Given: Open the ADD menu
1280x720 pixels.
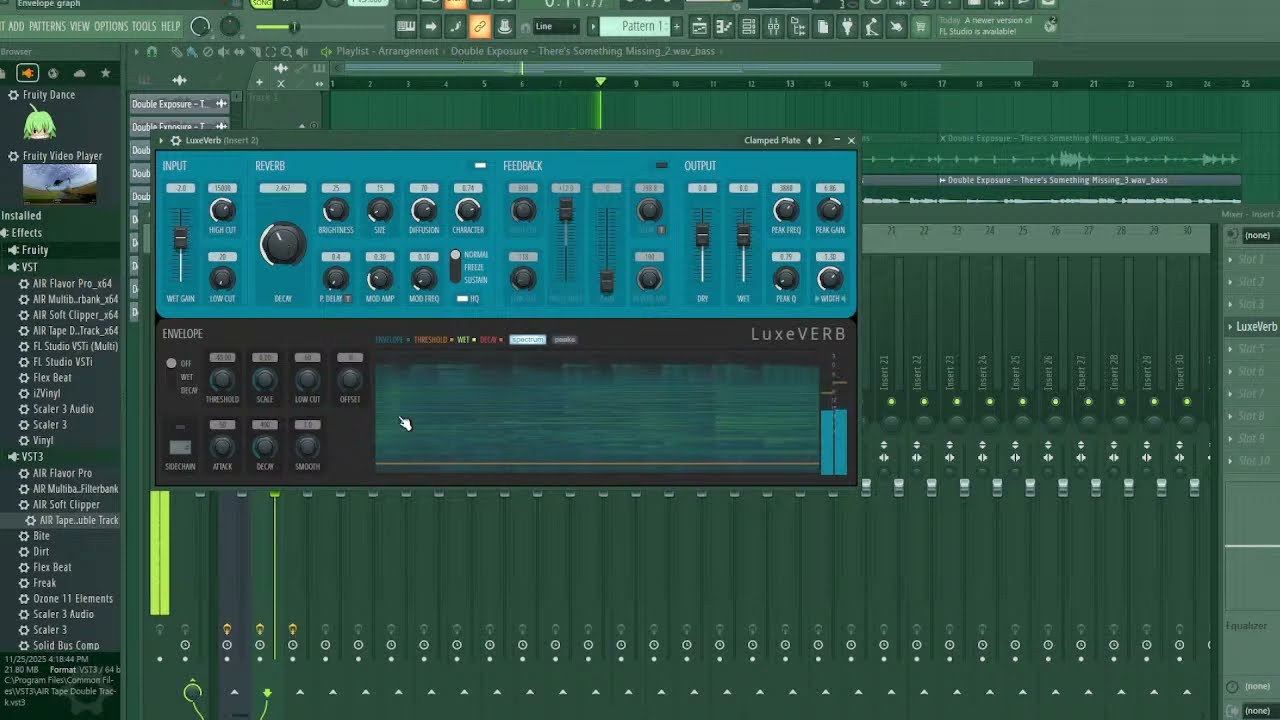Looking at the screenshot, I should pos(16,26).
